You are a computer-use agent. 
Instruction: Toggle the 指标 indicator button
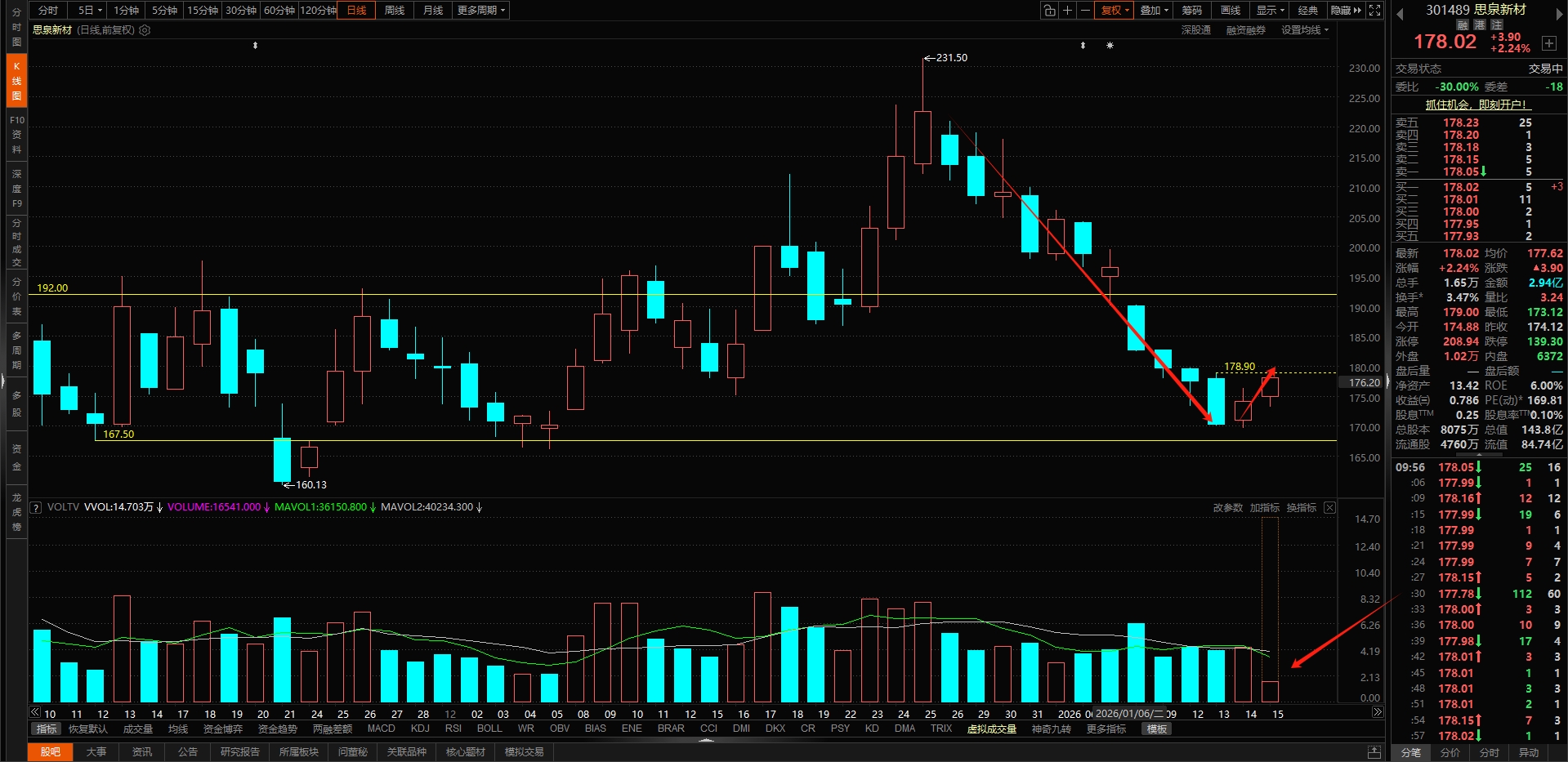click(47, 729)
